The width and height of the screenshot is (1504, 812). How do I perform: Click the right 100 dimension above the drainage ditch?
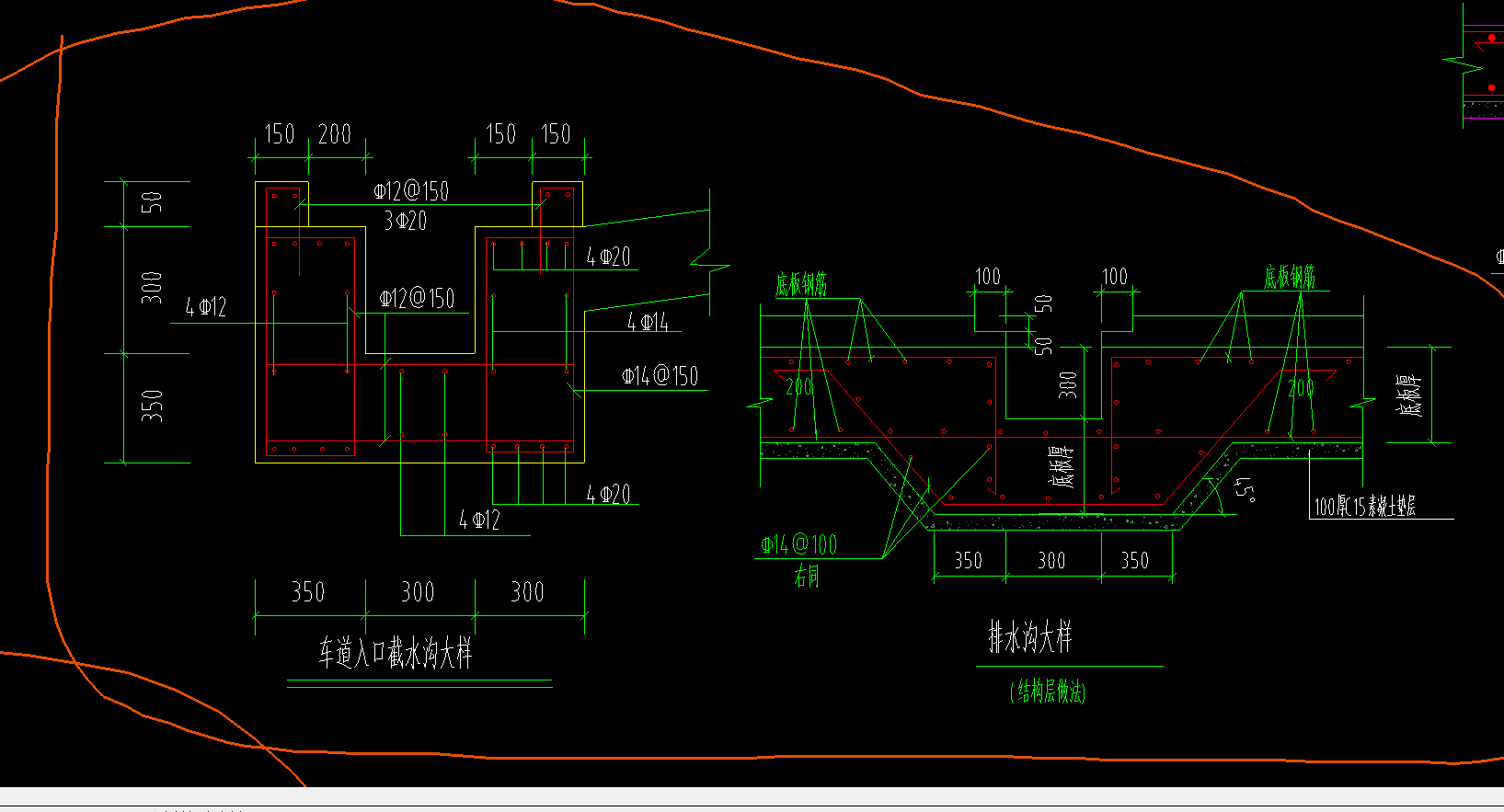point(1115,277)
